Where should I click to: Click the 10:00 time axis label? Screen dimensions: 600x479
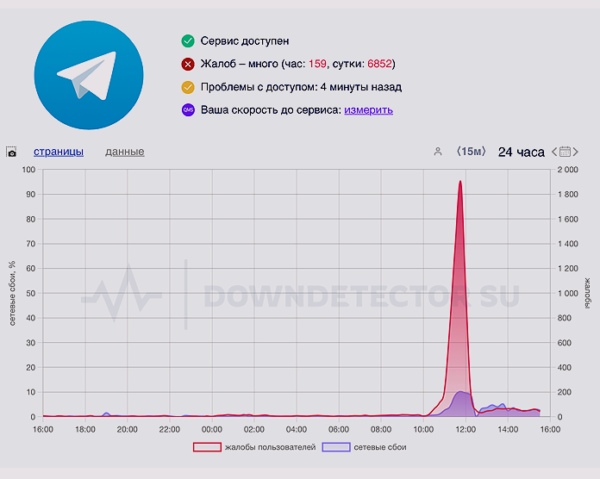pyautogui.click(x=423, y=429)
